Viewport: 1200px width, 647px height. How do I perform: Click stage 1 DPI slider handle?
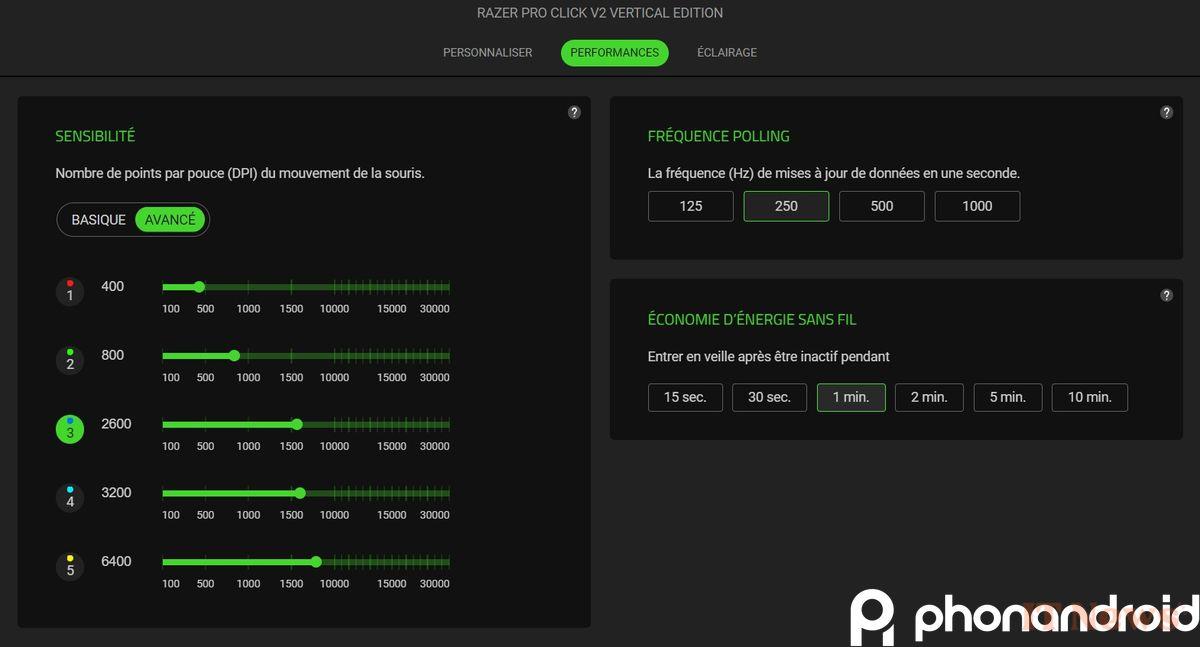pyautogui.click(x=199, y=287)
